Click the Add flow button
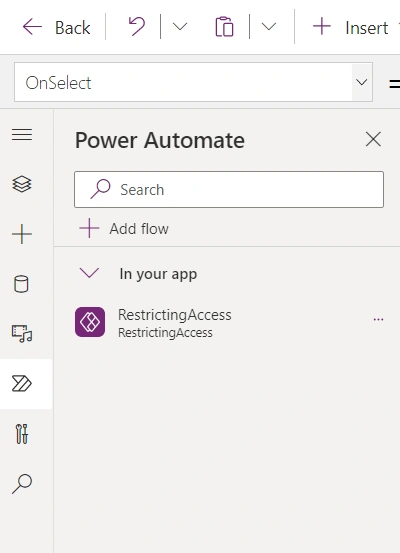Image resolution: width=400 pixels, height=553 pixels. 124,229
